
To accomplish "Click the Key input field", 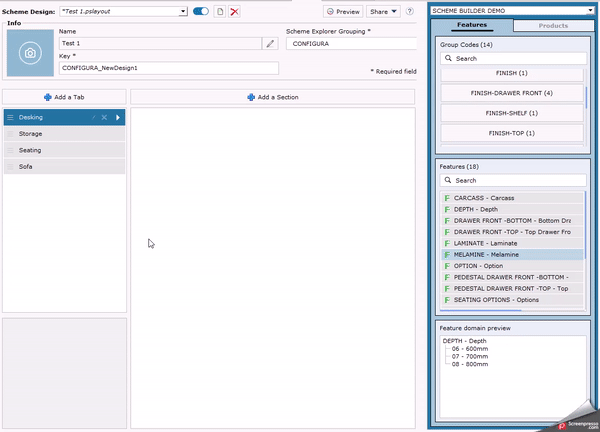I will pyautogui.click(x=169, y=68).
